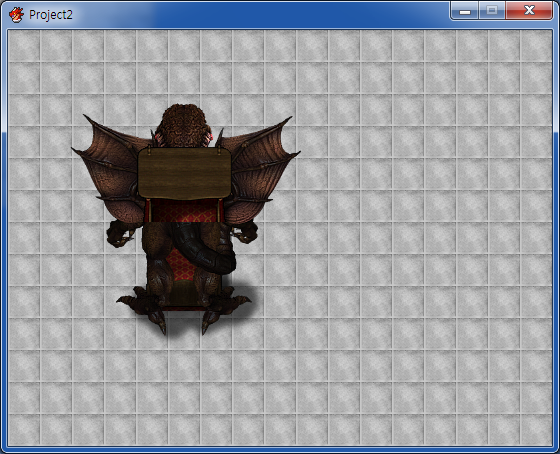Click the wooden sign board on the dragon
The width and height of the screenshot is (560, 454).
tap(185, 173)
